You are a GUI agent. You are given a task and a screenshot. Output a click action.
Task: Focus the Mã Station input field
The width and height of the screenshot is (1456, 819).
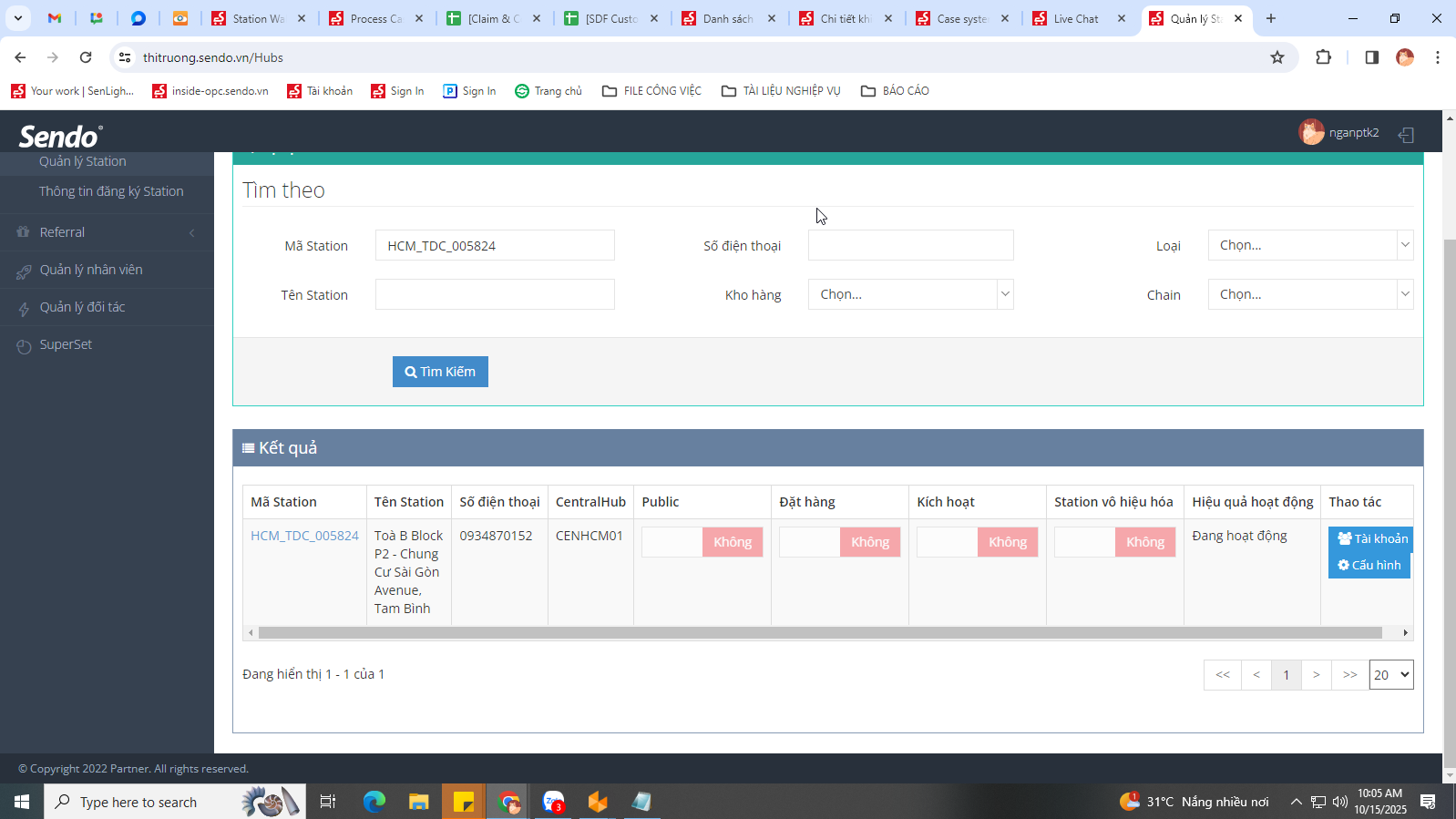[495, 245]
